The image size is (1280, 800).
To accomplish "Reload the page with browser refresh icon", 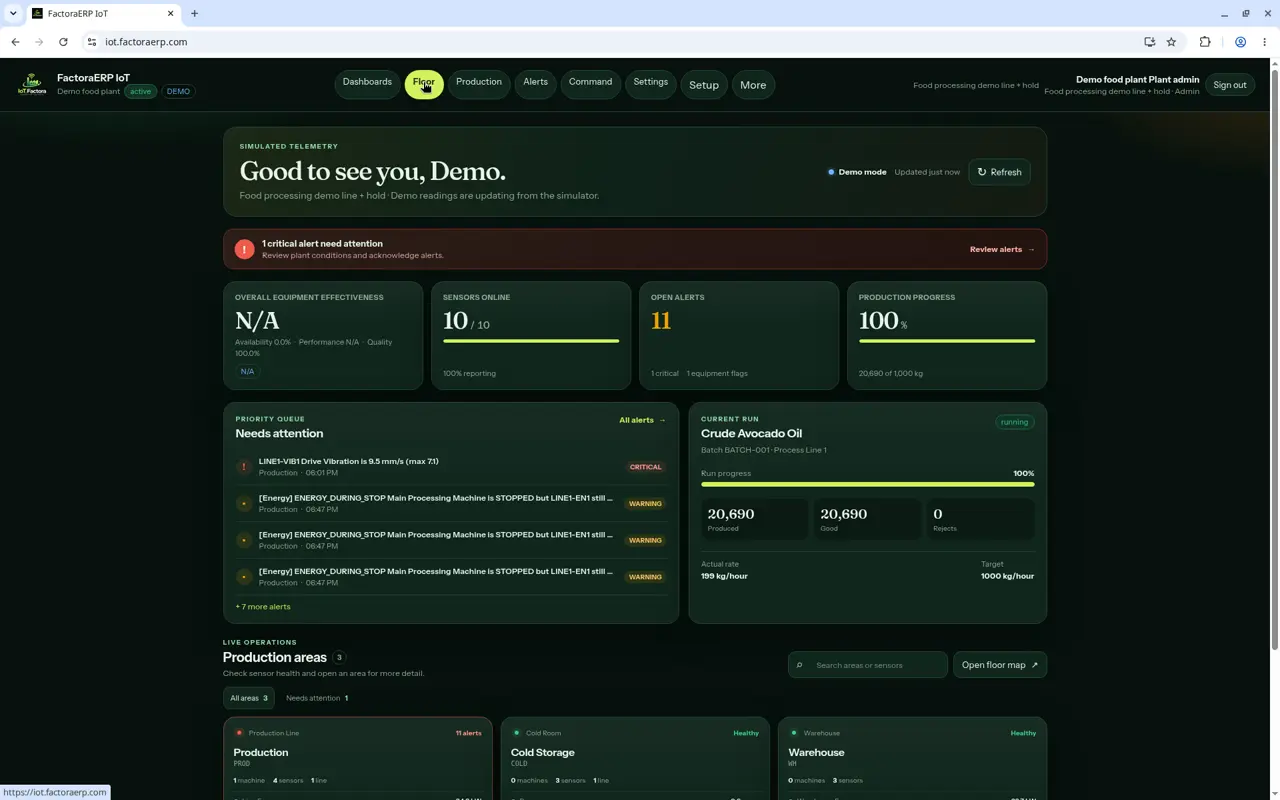I will [x=63, y=42].
